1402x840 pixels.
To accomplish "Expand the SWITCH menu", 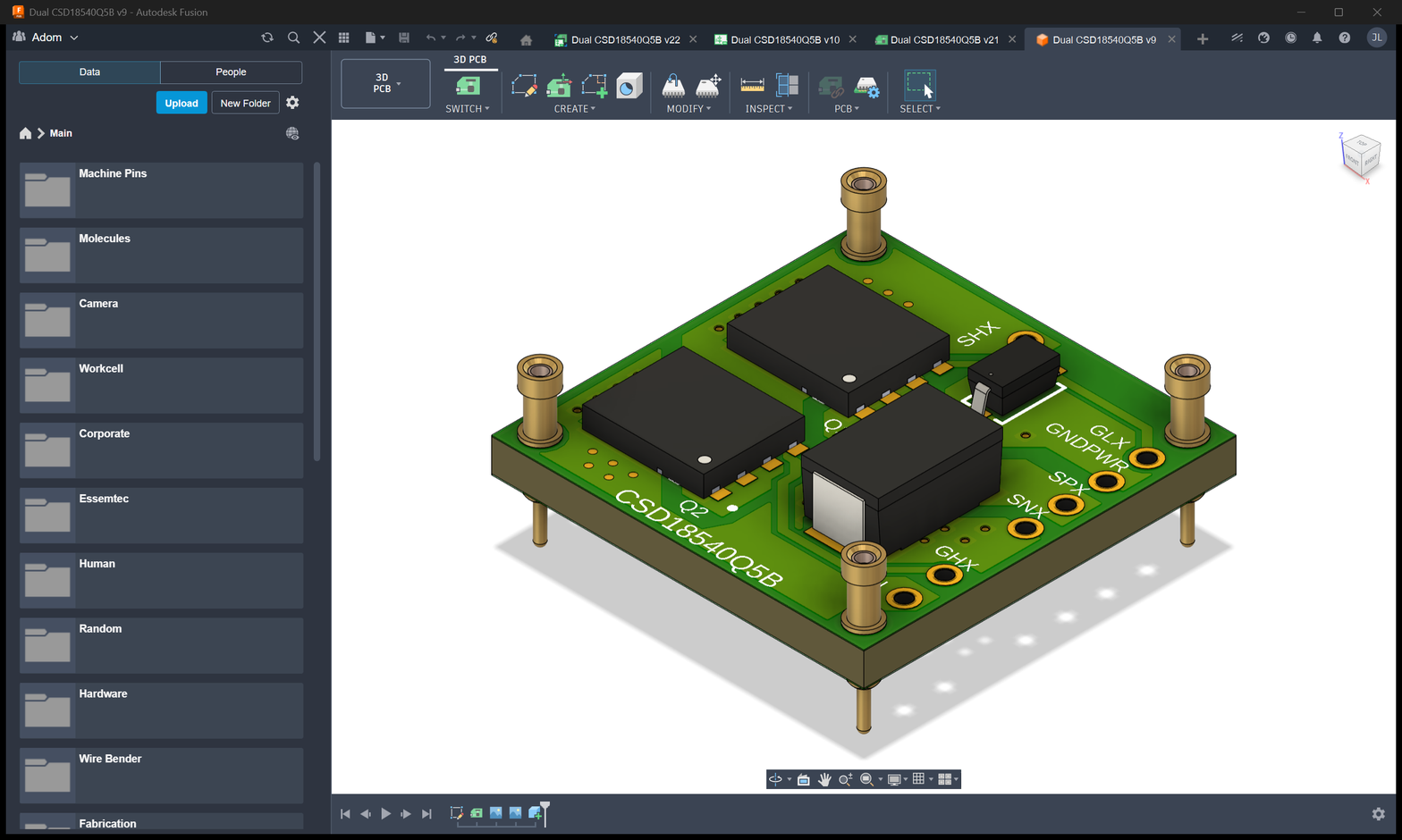I will 468,109.
